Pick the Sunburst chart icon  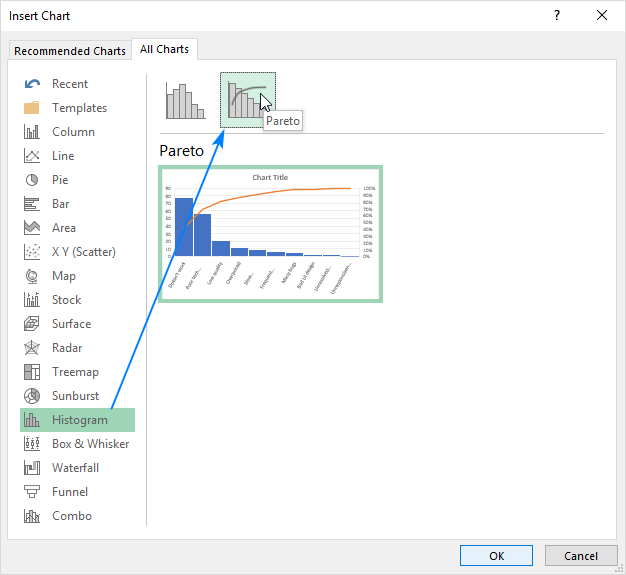(32, 396)
